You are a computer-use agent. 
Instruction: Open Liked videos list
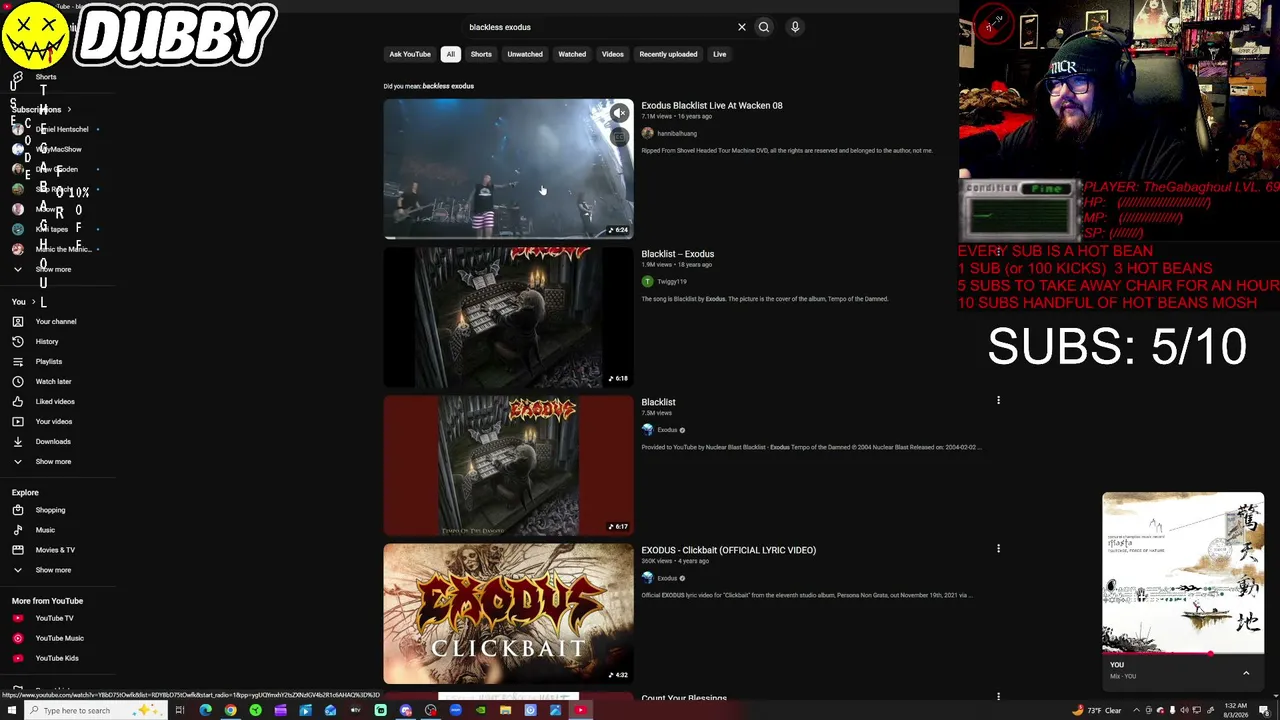click(55, 402)
